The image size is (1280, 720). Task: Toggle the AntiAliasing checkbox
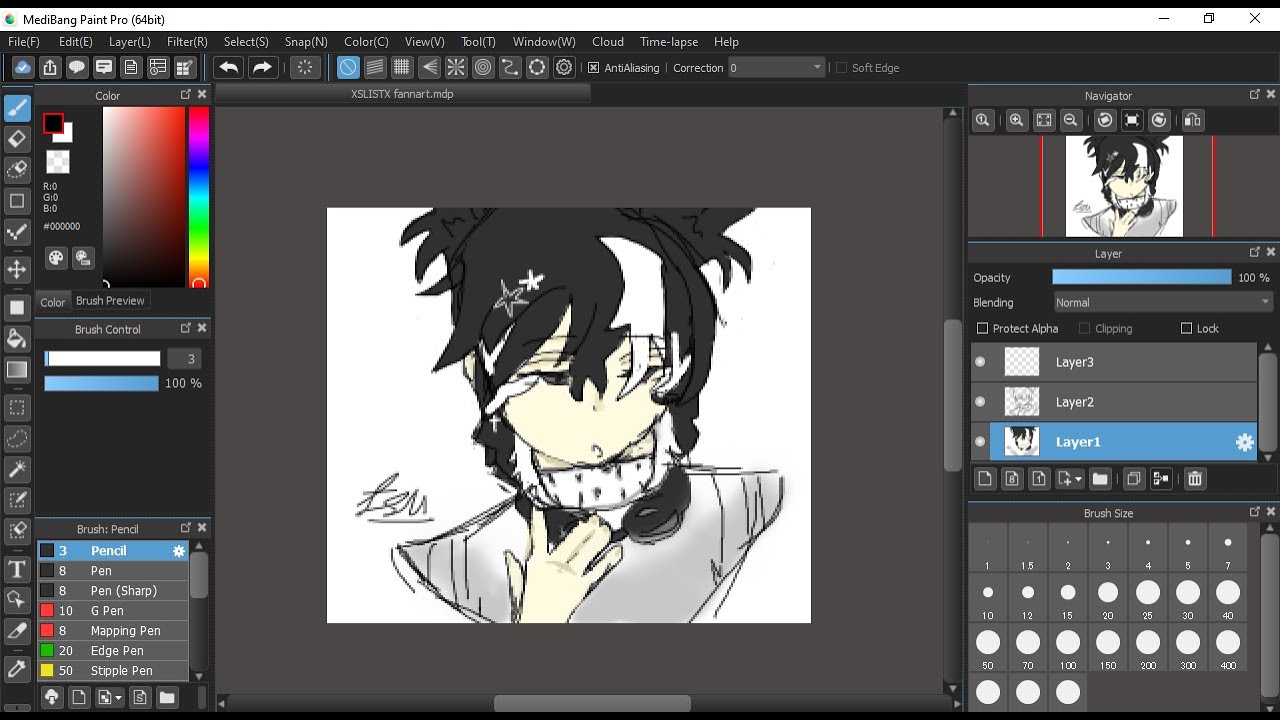[593, 68]
